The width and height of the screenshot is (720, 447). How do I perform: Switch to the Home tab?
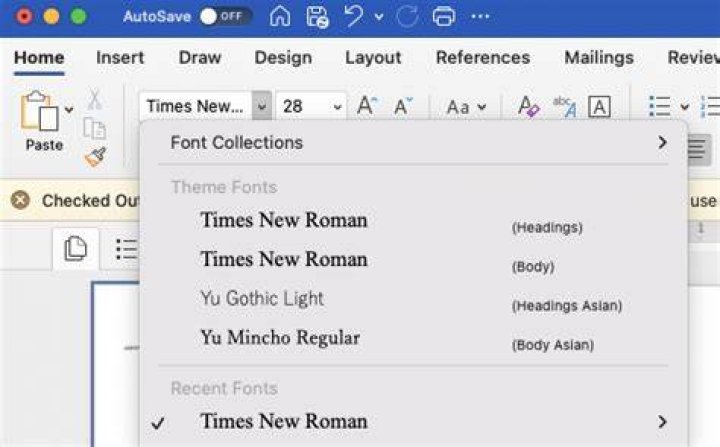point(39,58)
